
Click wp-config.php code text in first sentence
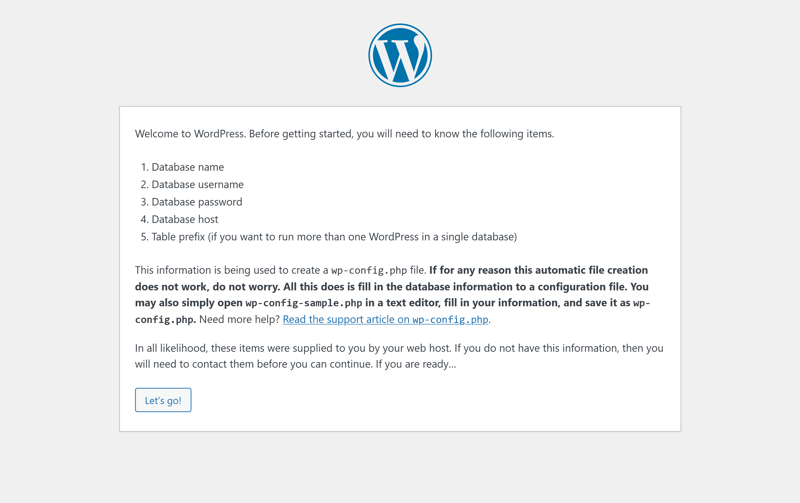369,271
